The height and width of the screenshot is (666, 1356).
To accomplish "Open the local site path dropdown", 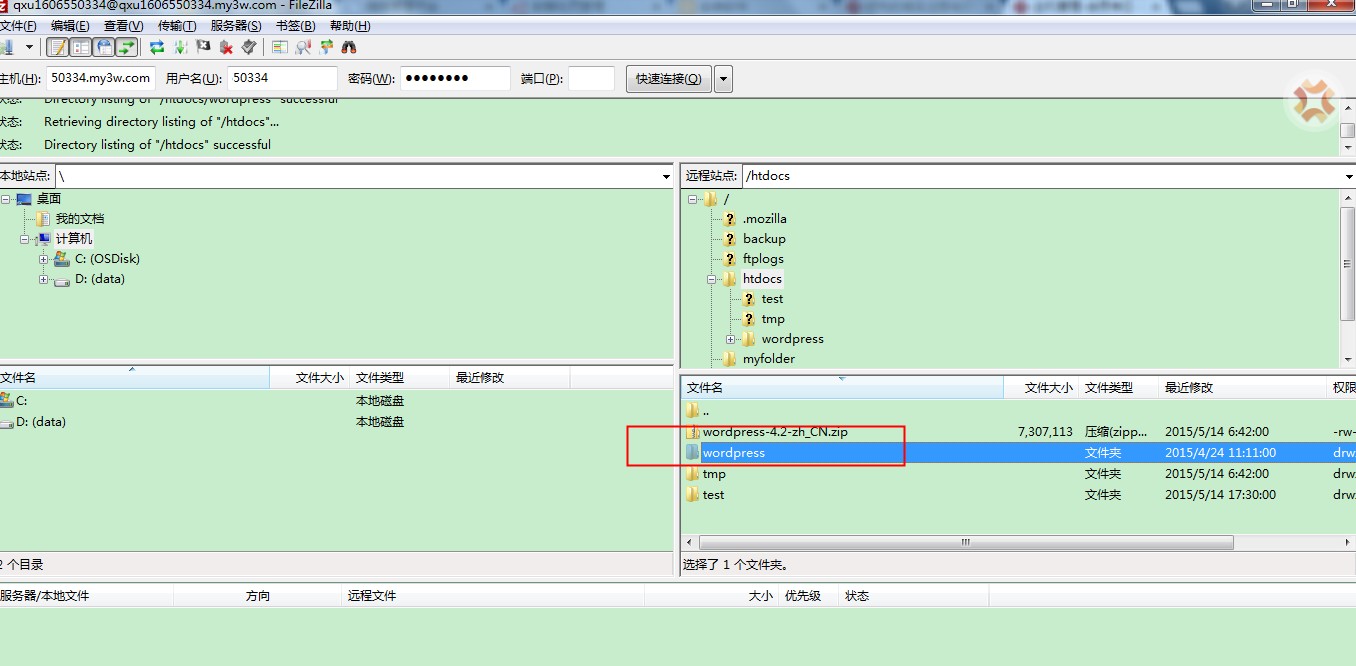I will (666, 177).
